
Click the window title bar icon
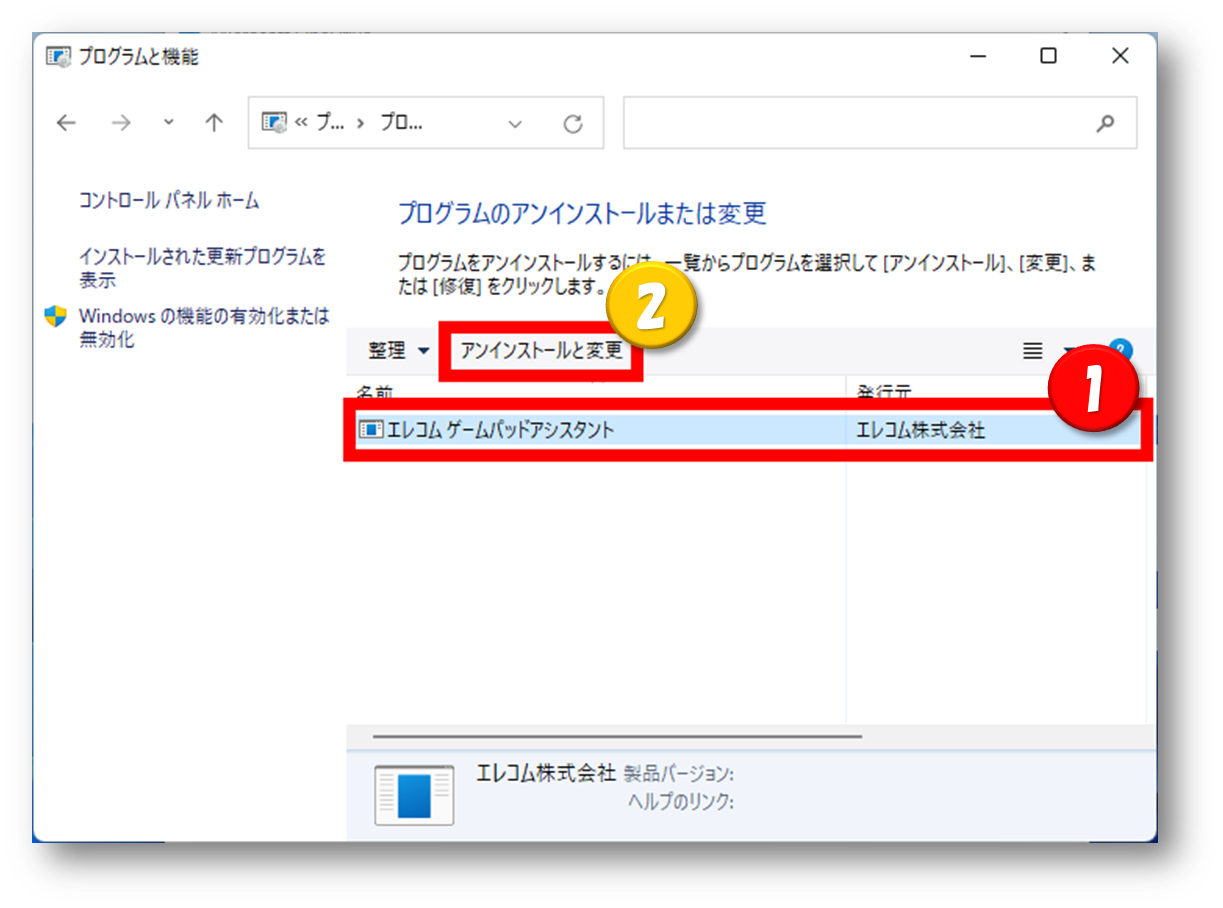tap(59, 57)
